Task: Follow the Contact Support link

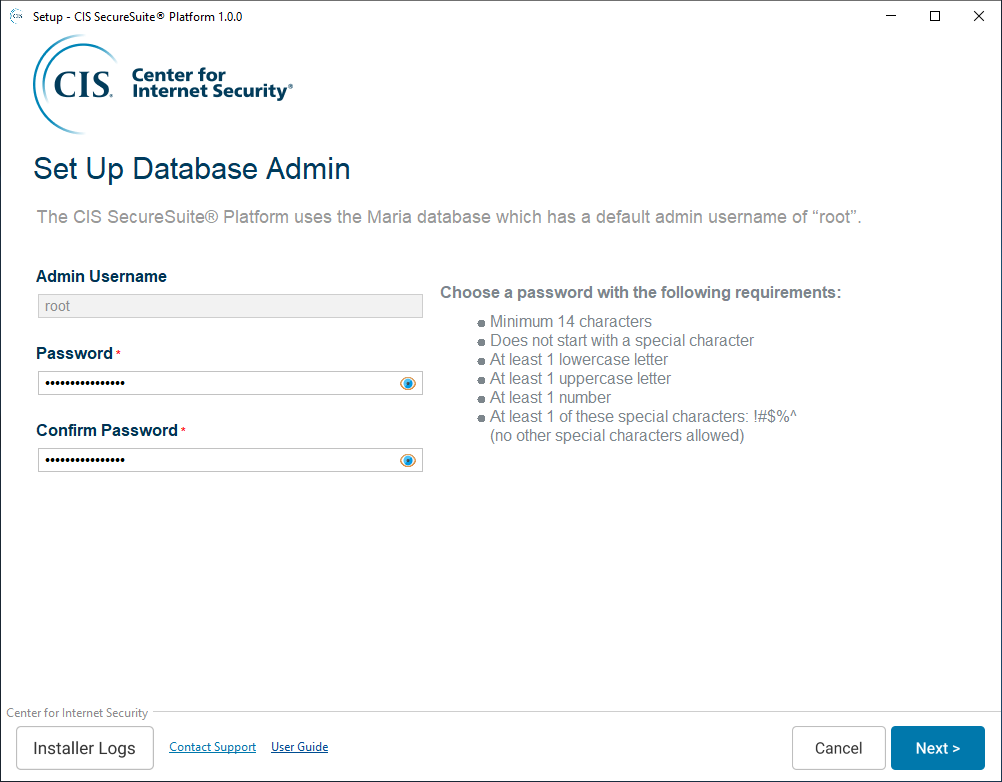Action: pos(212,747)
